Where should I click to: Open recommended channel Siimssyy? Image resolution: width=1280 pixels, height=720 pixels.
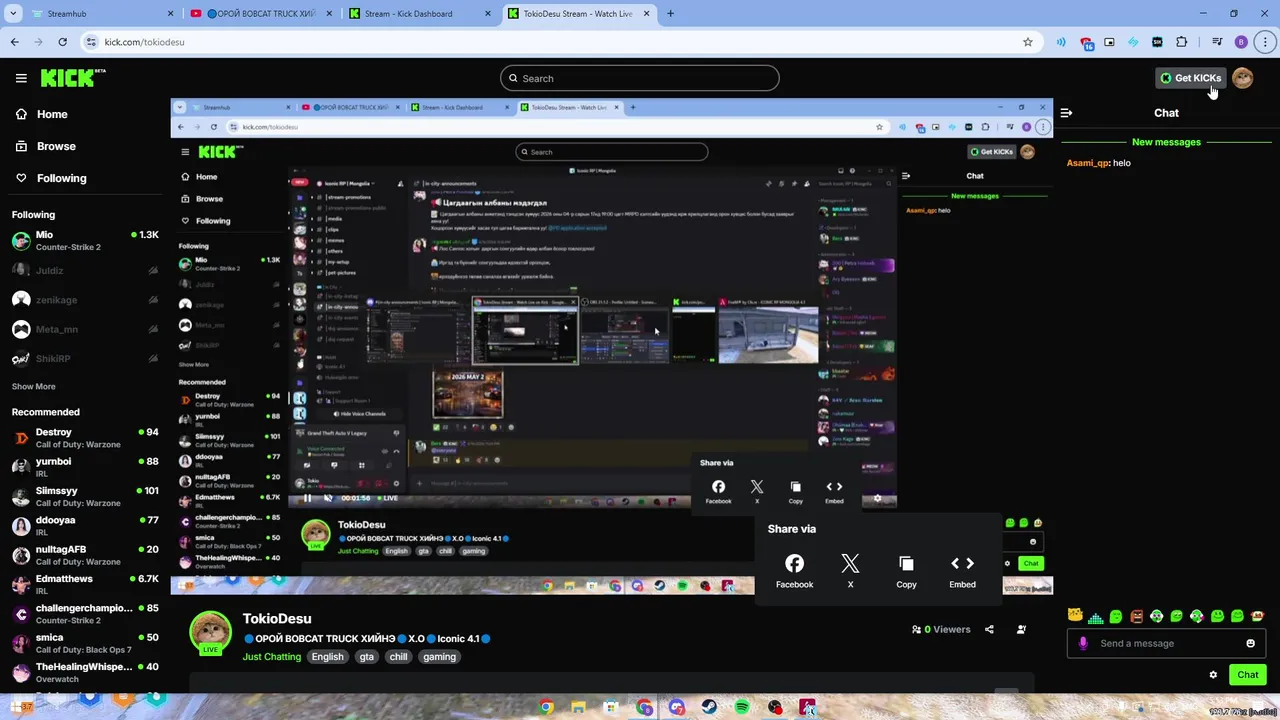[x=85, y=497]
